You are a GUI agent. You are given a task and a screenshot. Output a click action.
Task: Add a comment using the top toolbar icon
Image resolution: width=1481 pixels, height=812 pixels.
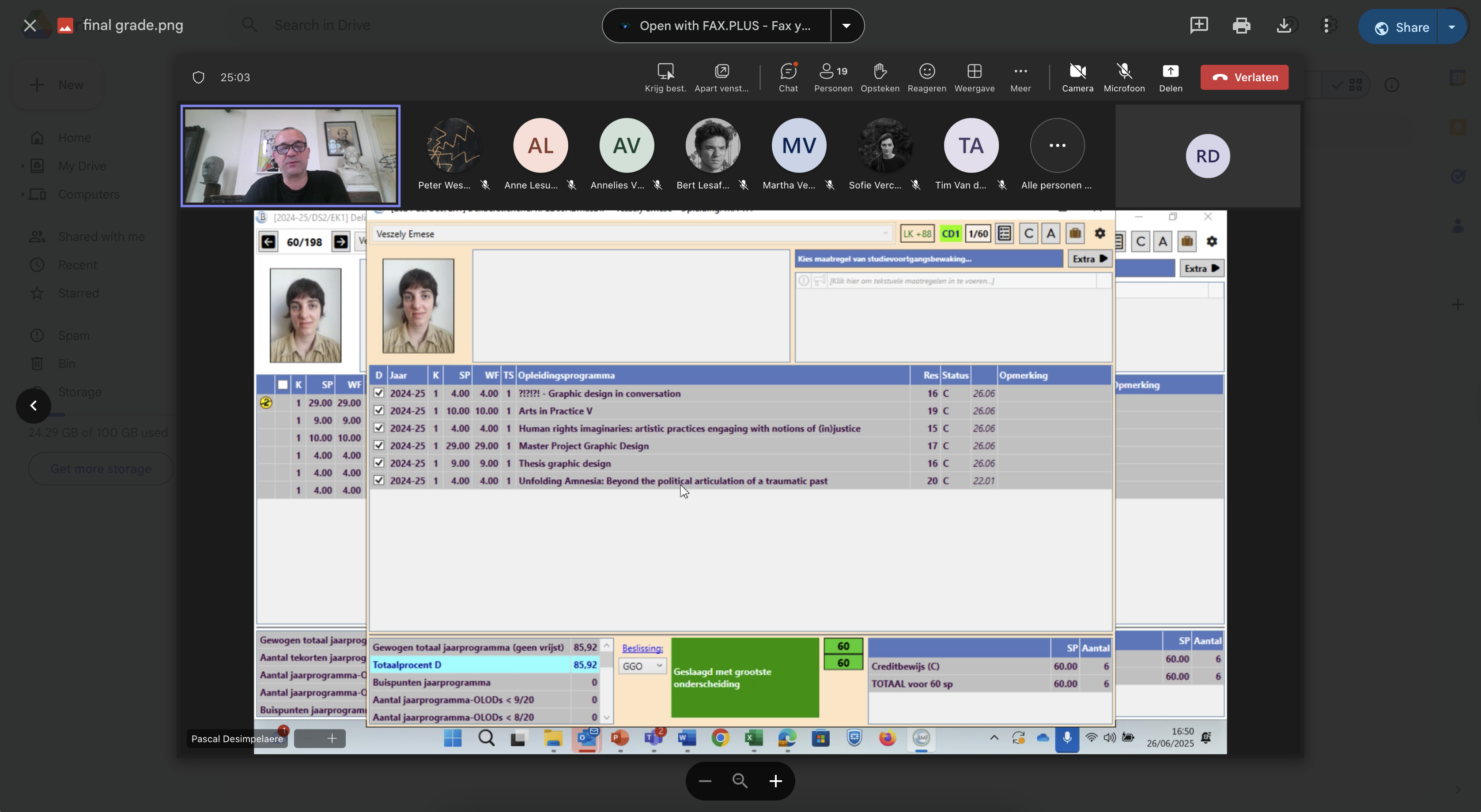point(1199,25)
